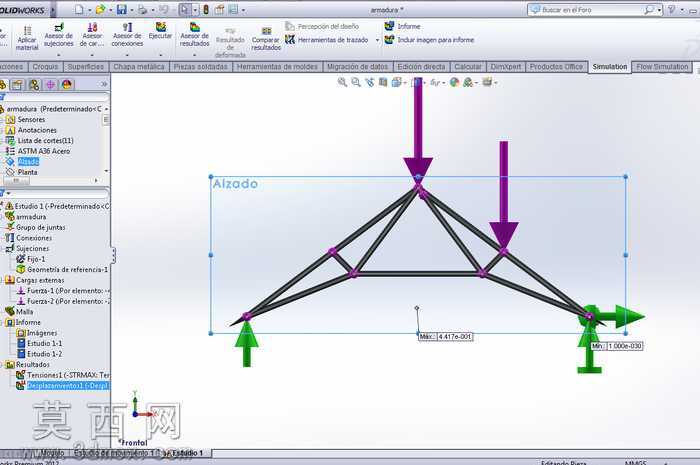Click the Previous View icon
The height and width of the screenshot is (465, 700).
pos(369,82)
